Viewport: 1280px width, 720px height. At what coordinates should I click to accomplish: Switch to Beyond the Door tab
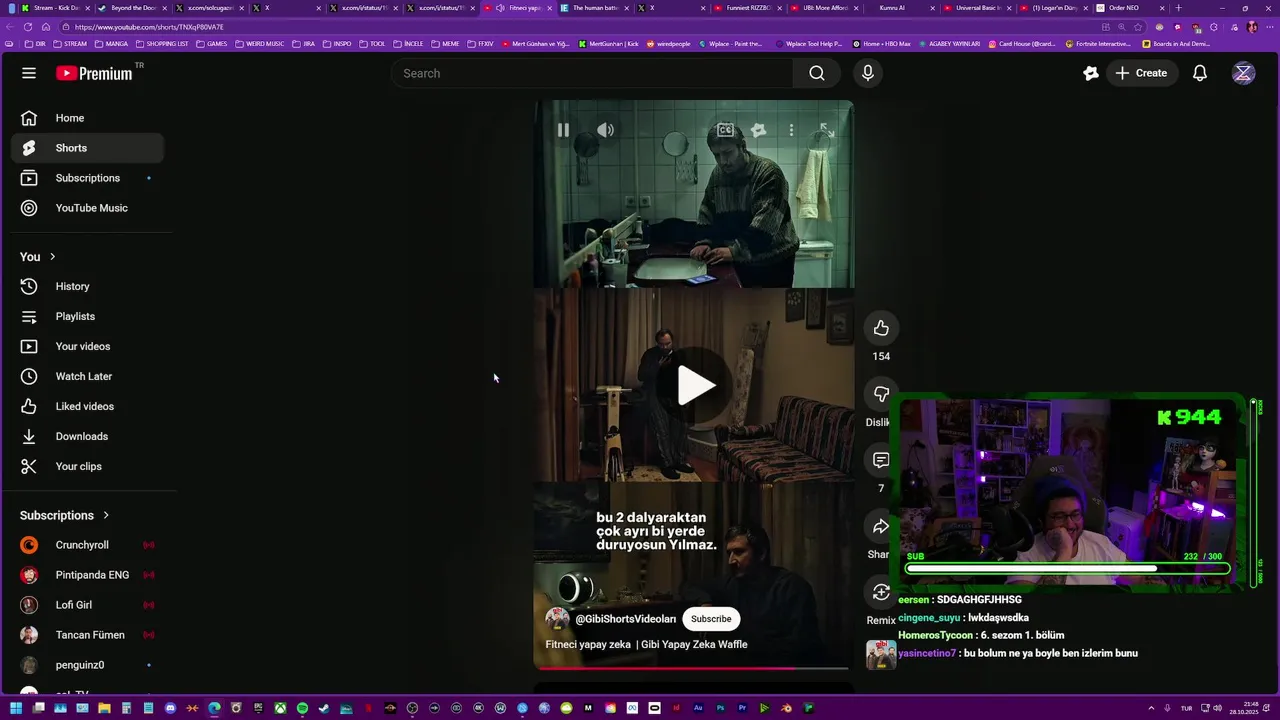click(131, 8)
